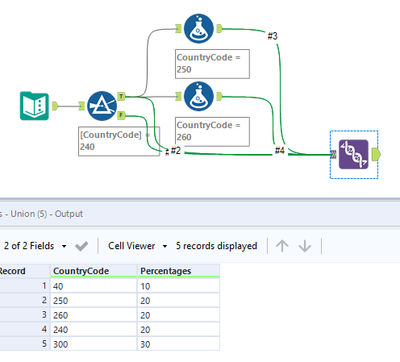Select CountryCode cell with value 250
Image resolution: width=400 pixels, height=362 pixels.
[x=93, y=301]
